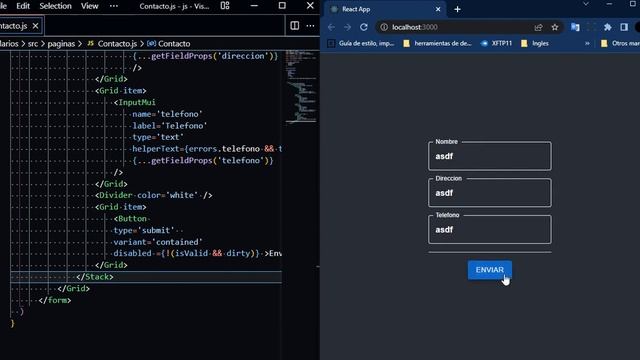
Task: Open a new browser tab
Action: (457, 9)
